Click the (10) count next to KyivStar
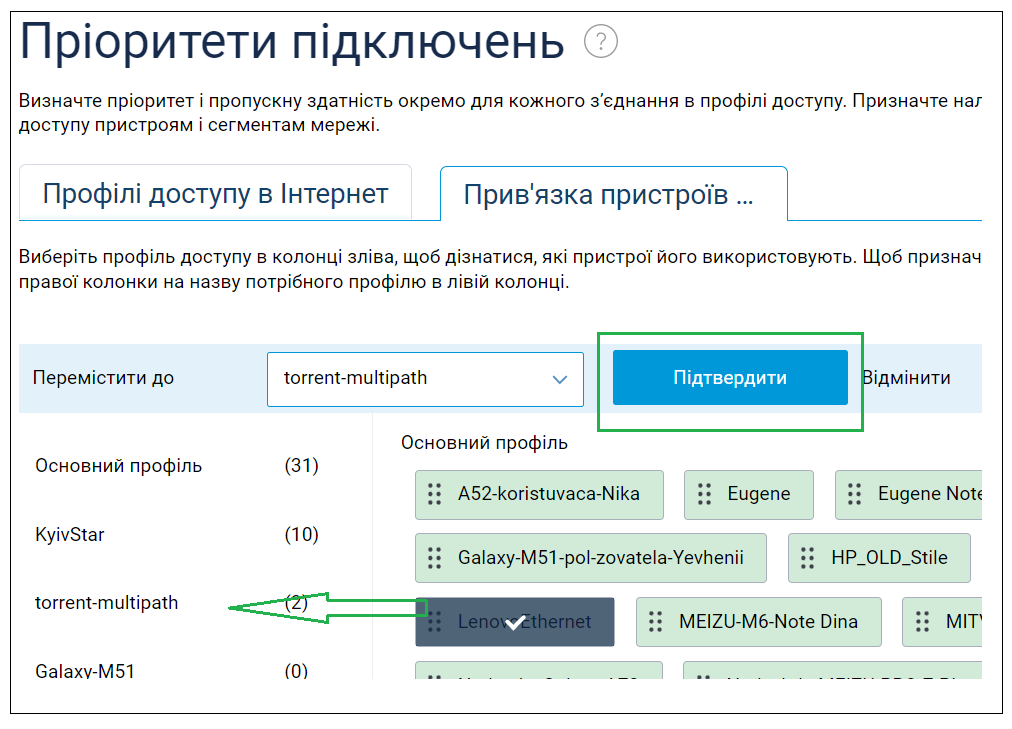Viewport: 1012px width, 729px height. coord(302,535)
